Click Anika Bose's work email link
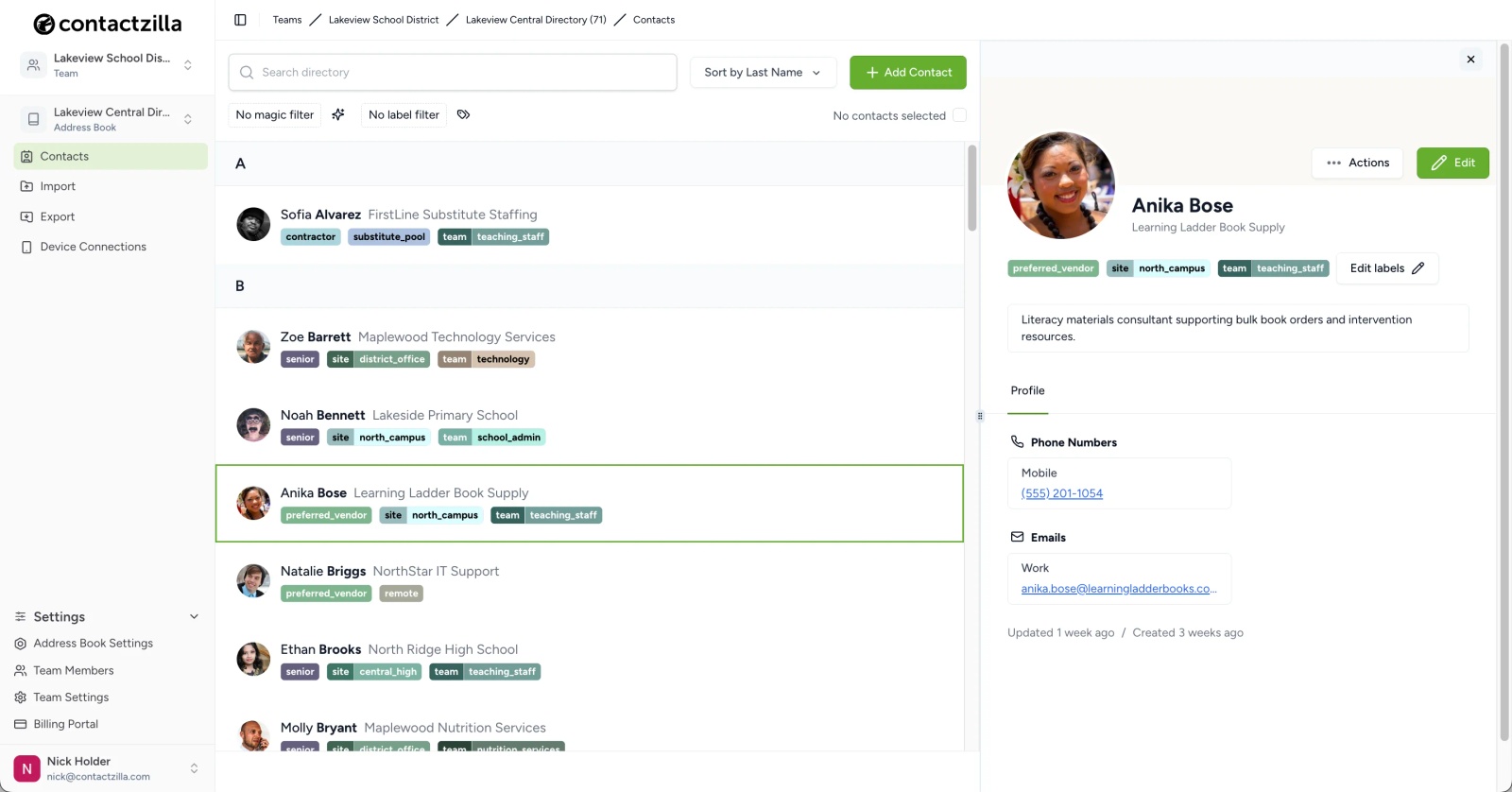Image resolution: width=1512 pixels, height=792 pixels. [1119, 589]
